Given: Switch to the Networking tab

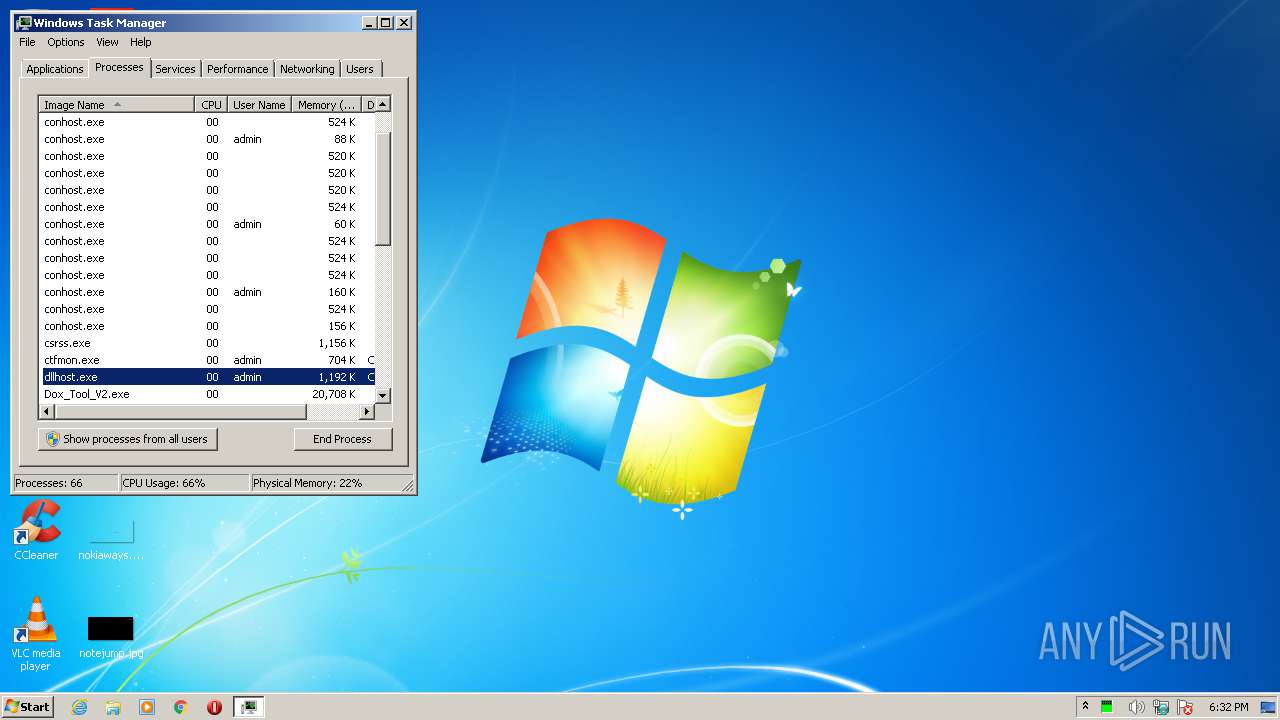Looking at the screenshot, I should tap(307, 69).
